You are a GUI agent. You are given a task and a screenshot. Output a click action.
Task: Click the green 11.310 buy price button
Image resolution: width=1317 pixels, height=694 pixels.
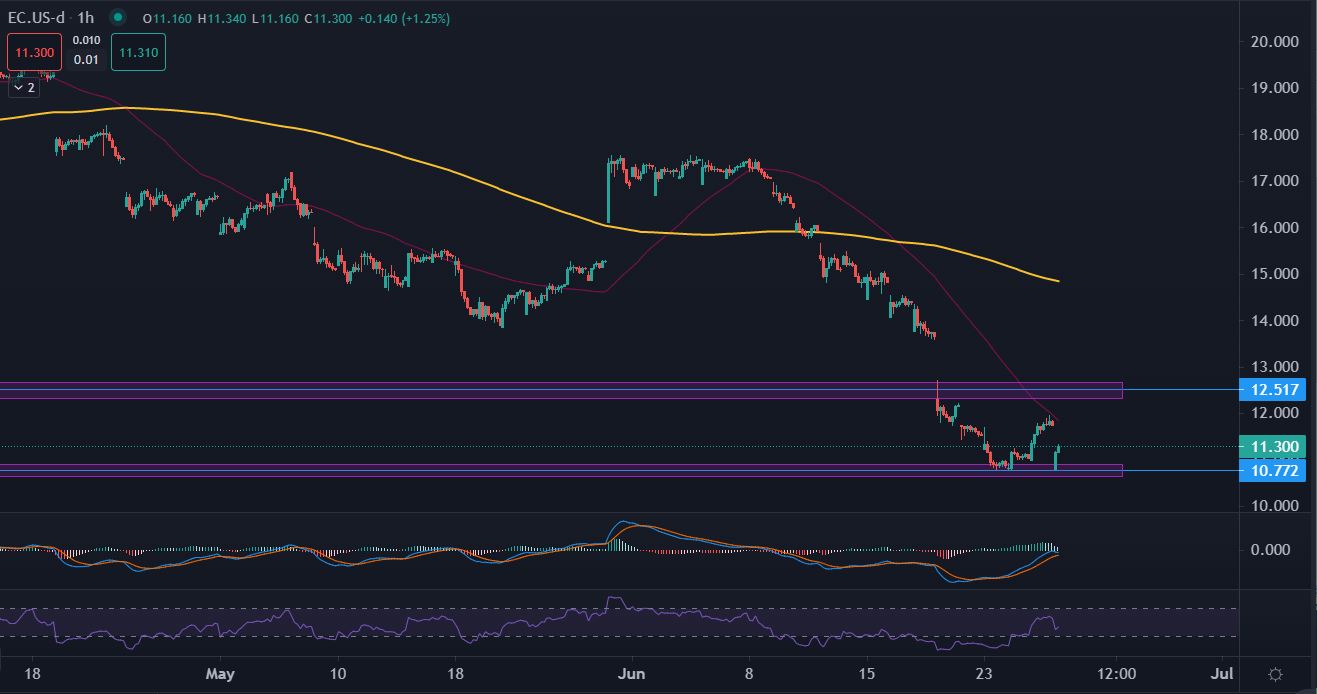(x=138, y=52)
